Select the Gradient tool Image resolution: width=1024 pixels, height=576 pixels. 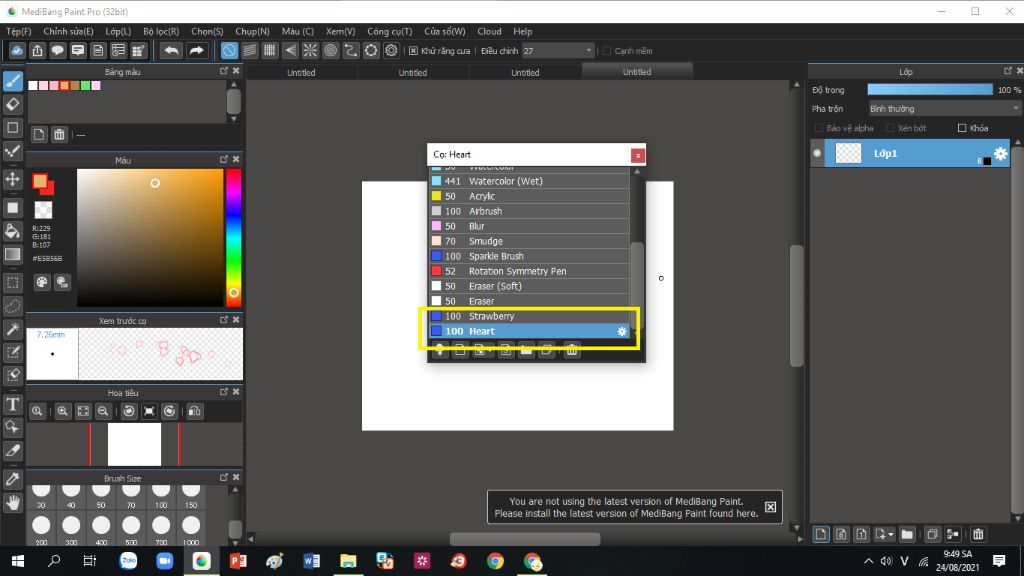click(x=13, y=255)
